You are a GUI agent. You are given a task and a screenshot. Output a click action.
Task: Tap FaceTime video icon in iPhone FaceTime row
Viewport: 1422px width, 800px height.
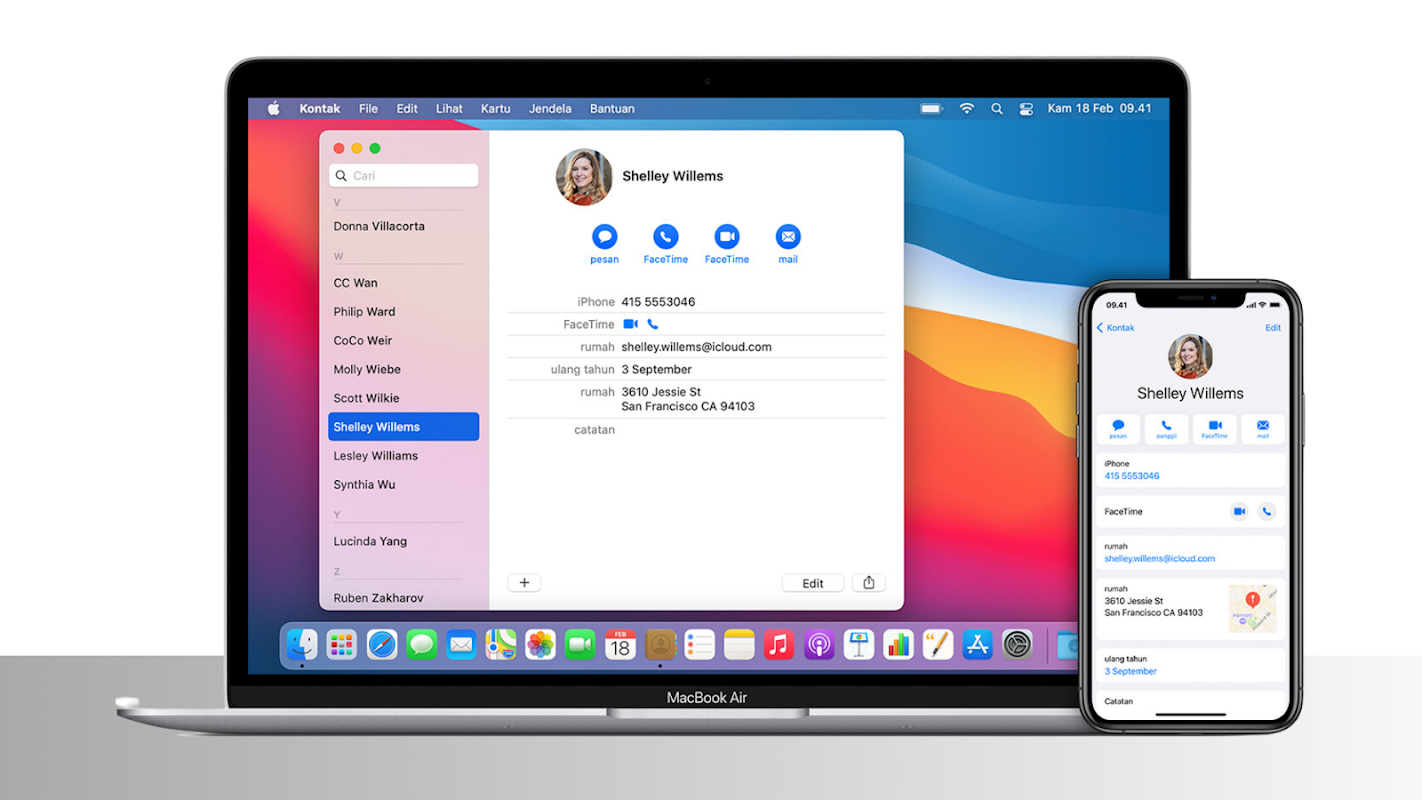click(x=1239, y=511)
